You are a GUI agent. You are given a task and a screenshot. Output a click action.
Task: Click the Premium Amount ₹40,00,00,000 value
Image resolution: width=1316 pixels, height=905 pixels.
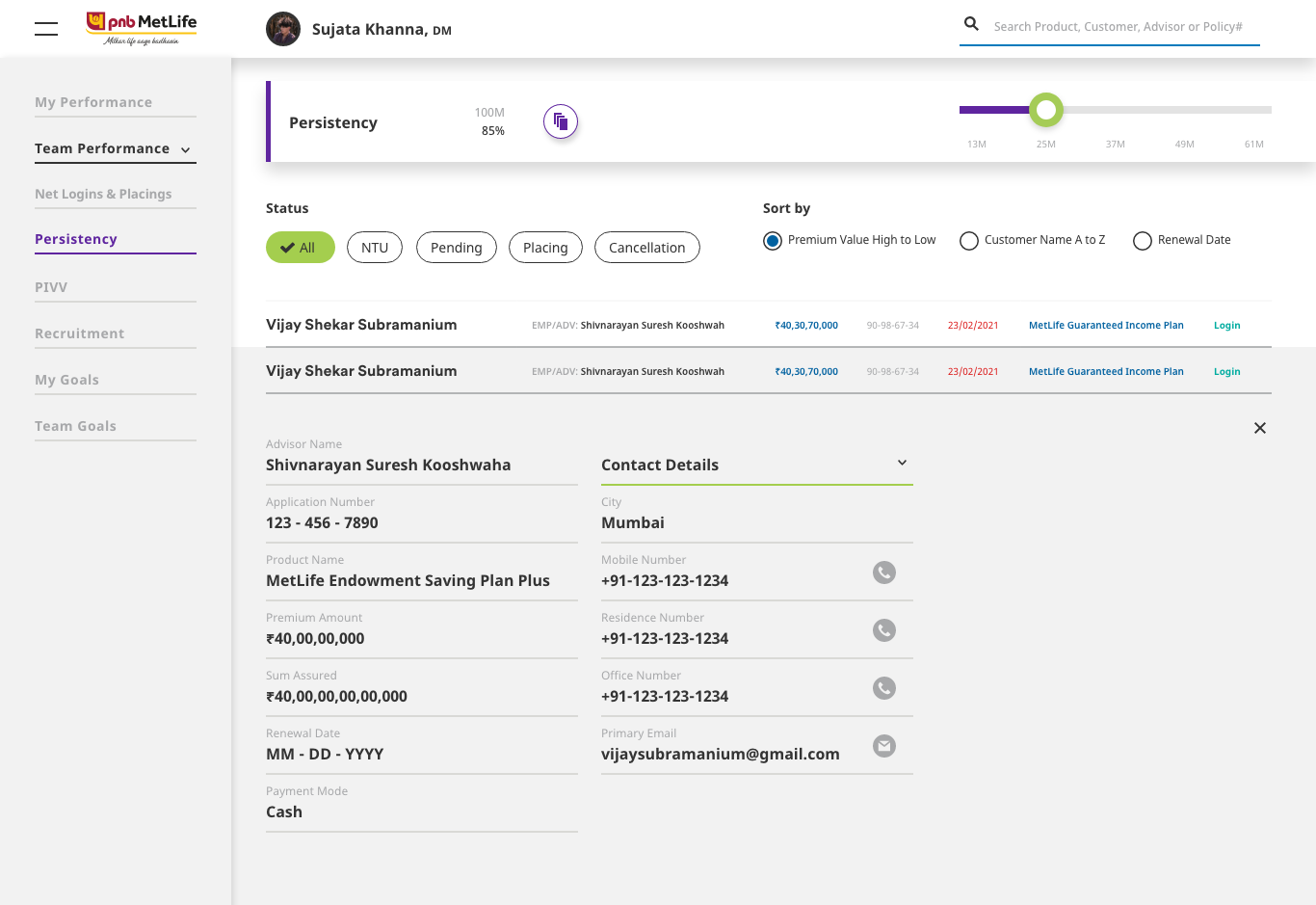[x=315, y=638]
